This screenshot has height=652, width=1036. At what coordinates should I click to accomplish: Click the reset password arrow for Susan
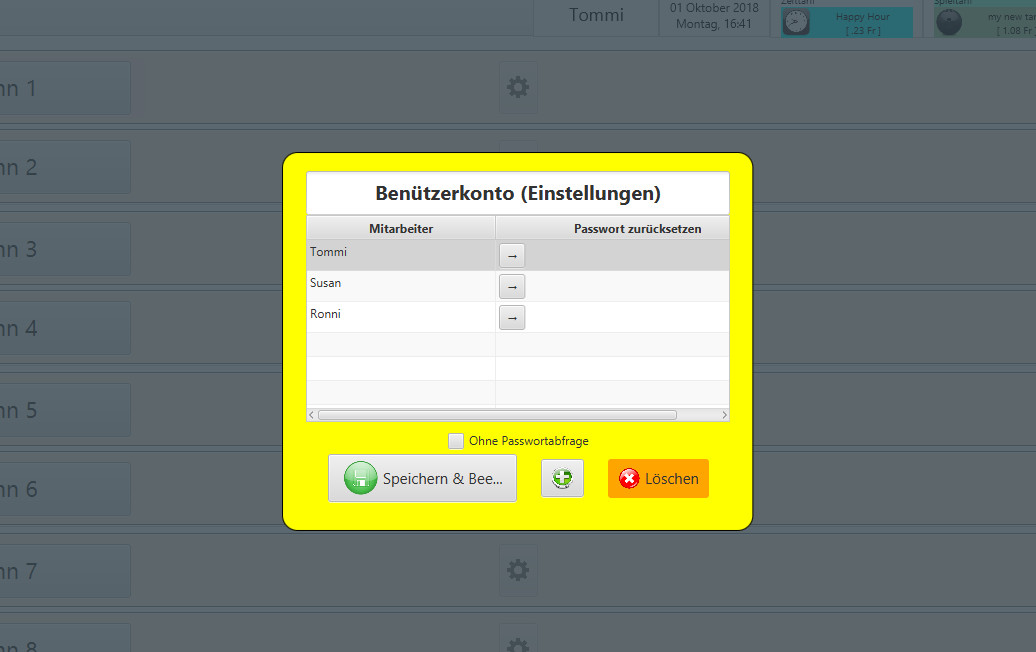511,287
